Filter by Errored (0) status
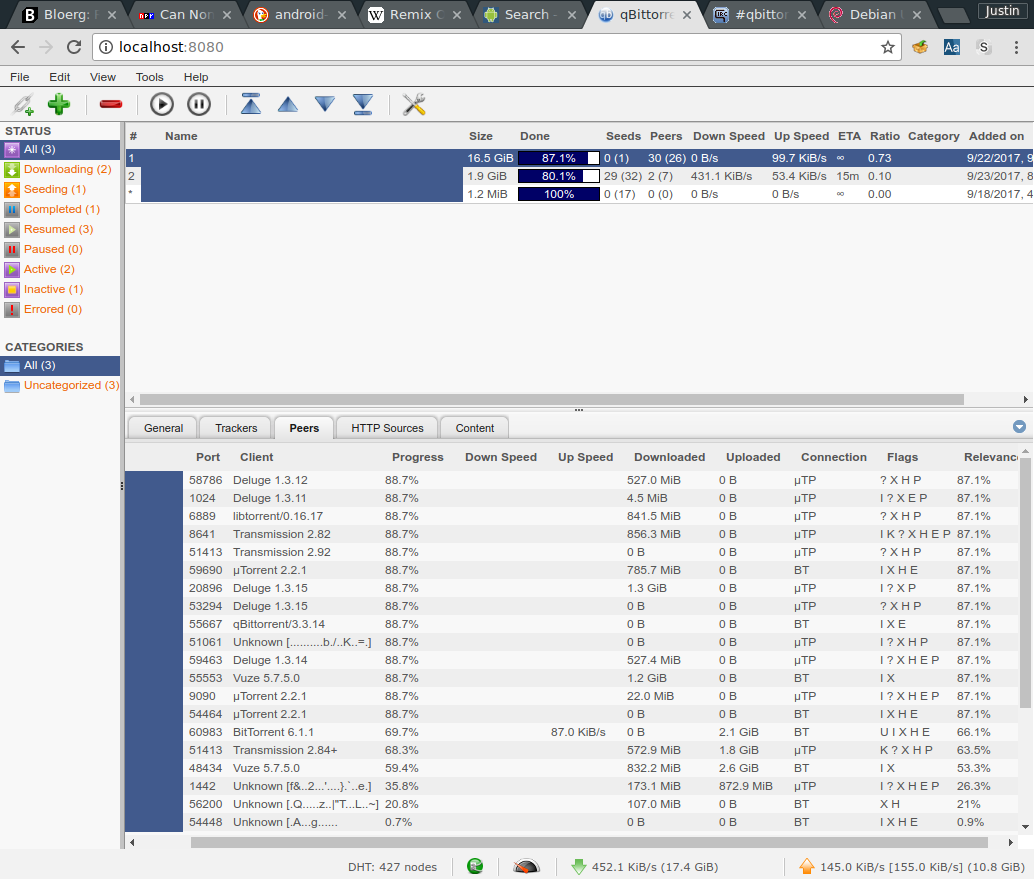Viewport: 1034px width, 879px height. (60, 309)
